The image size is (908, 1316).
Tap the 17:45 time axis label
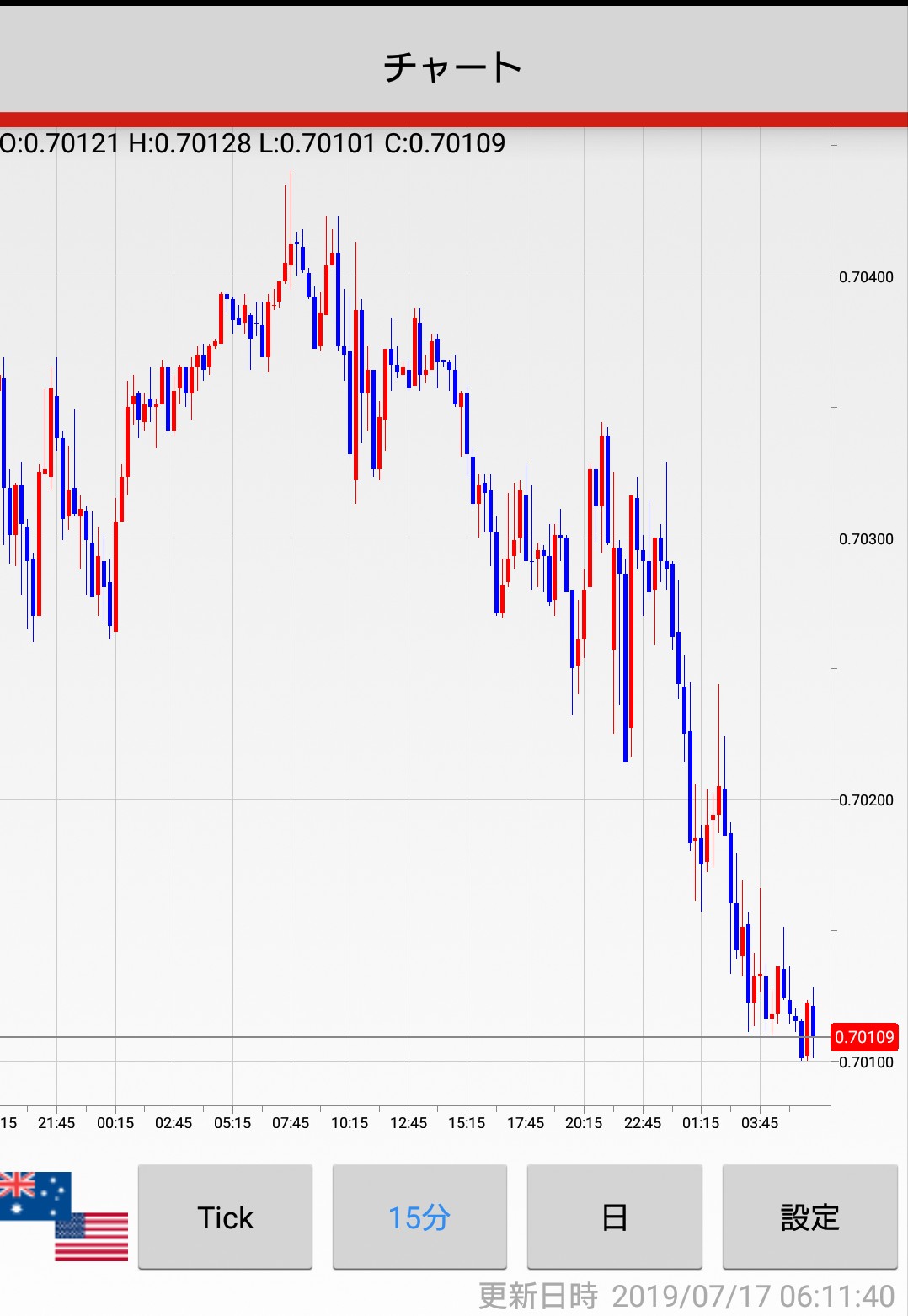pyautogui.click(x=526, y=1123)
